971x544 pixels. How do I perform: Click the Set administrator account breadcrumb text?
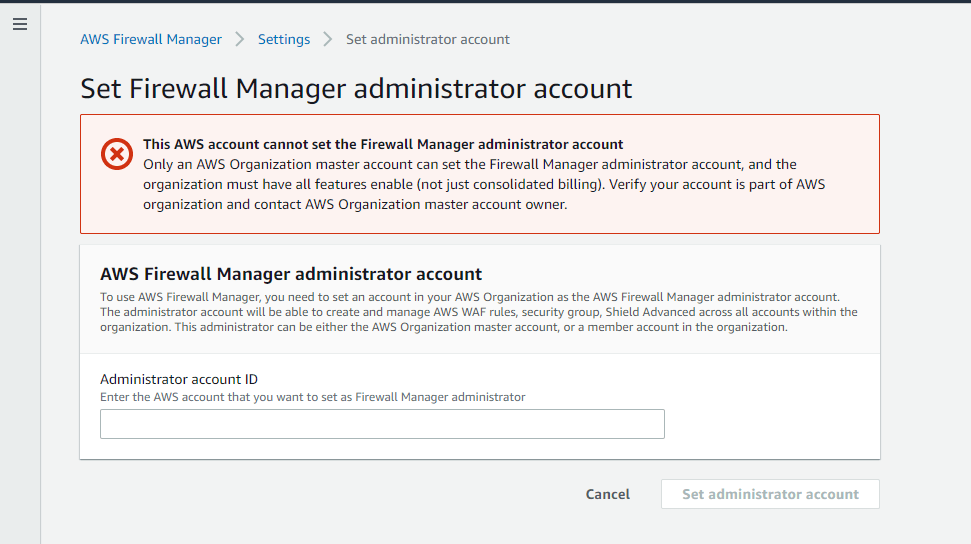427,39
